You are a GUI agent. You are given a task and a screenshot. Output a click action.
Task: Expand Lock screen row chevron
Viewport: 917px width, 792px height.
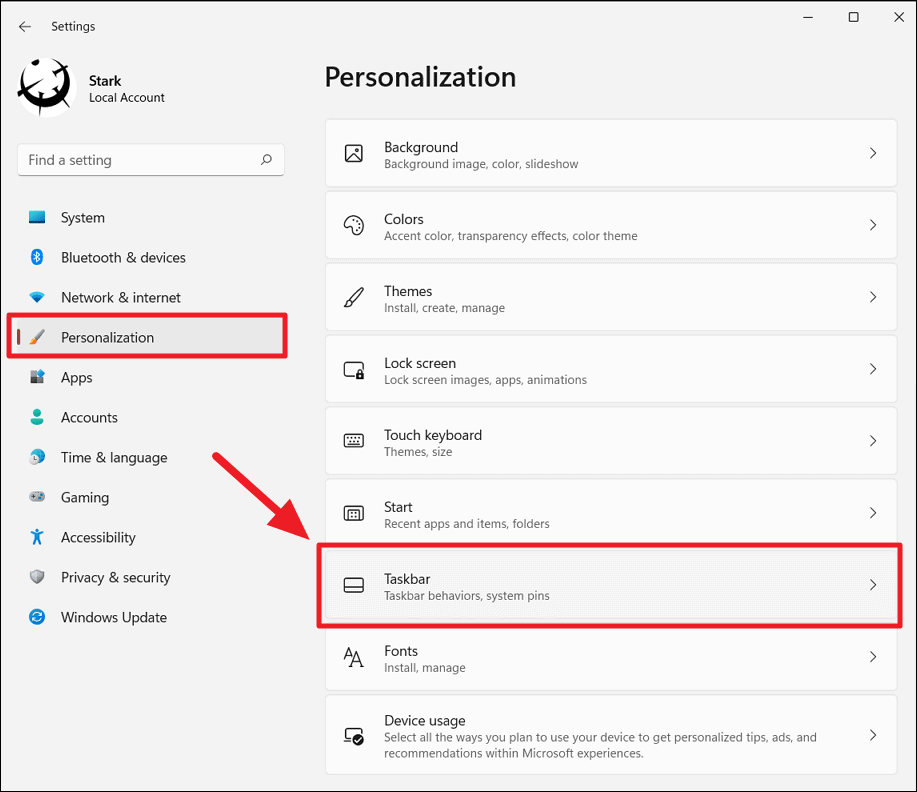point(873,369)
